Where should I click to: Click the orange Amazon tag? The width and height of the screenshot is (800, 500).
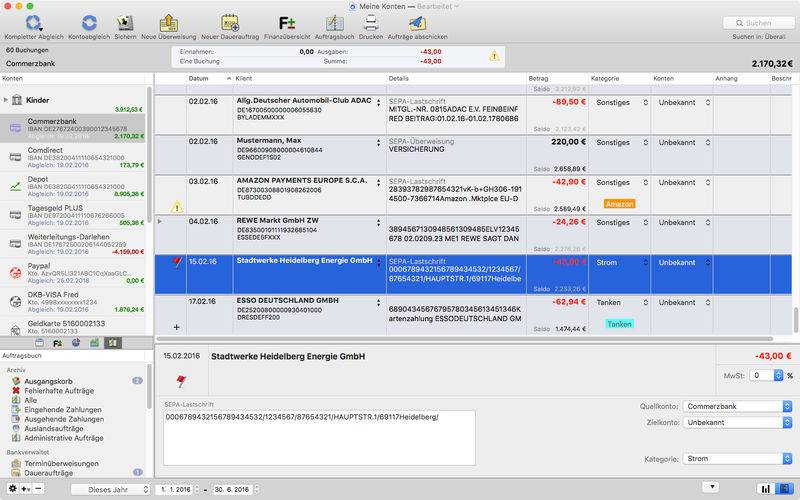(619, 204)
